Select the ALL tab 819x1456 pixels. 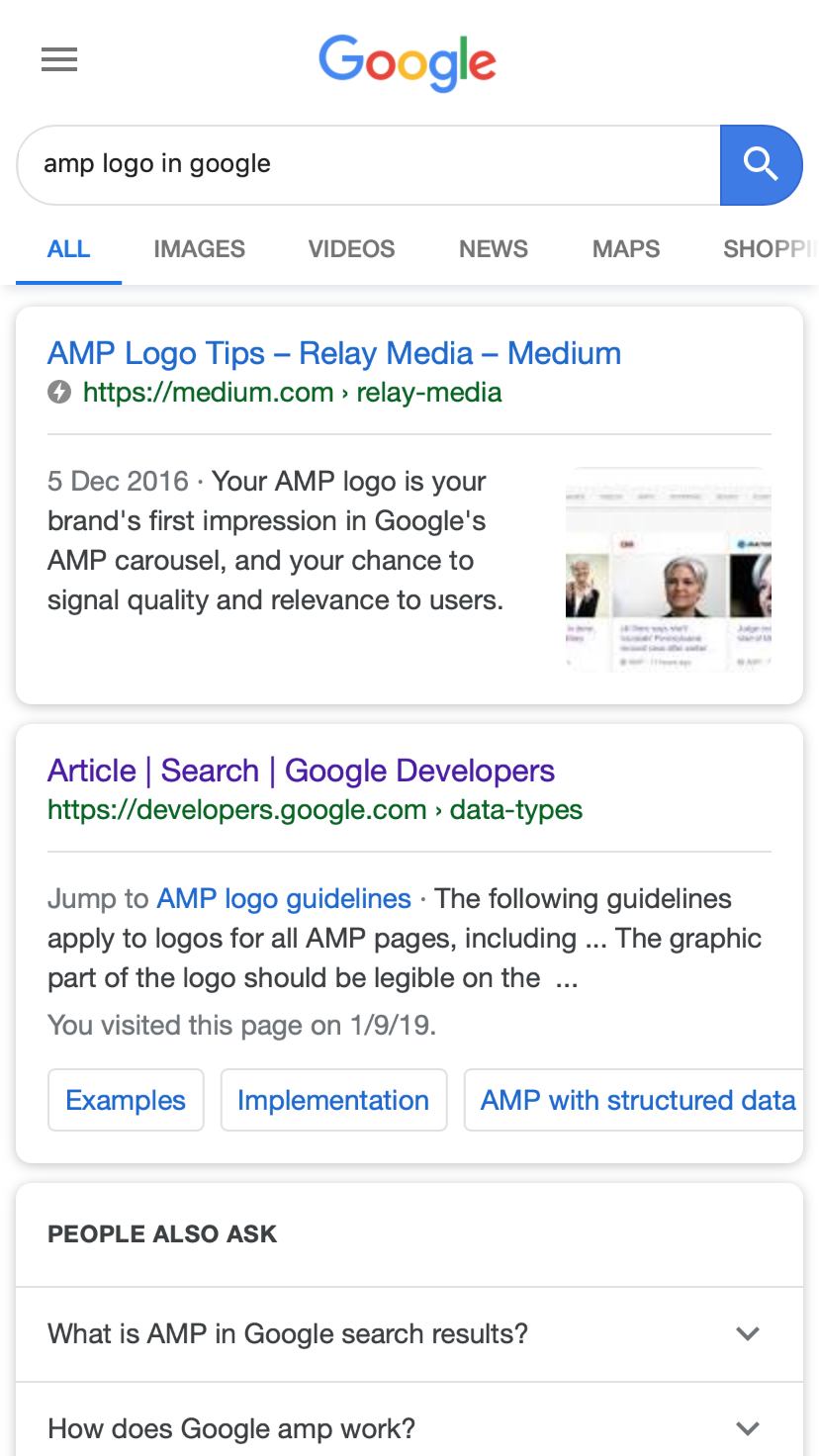(68, 249)
